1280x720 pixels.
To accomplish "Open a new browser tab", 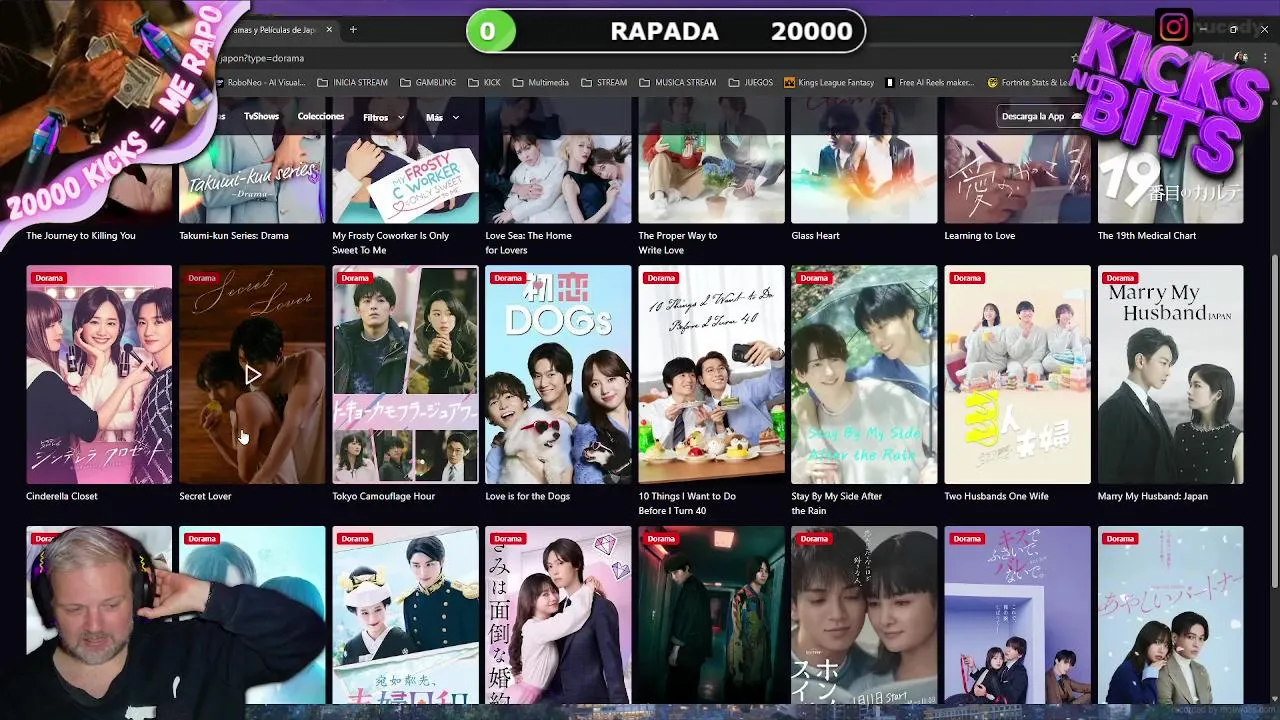I will (x=353, y=30).
